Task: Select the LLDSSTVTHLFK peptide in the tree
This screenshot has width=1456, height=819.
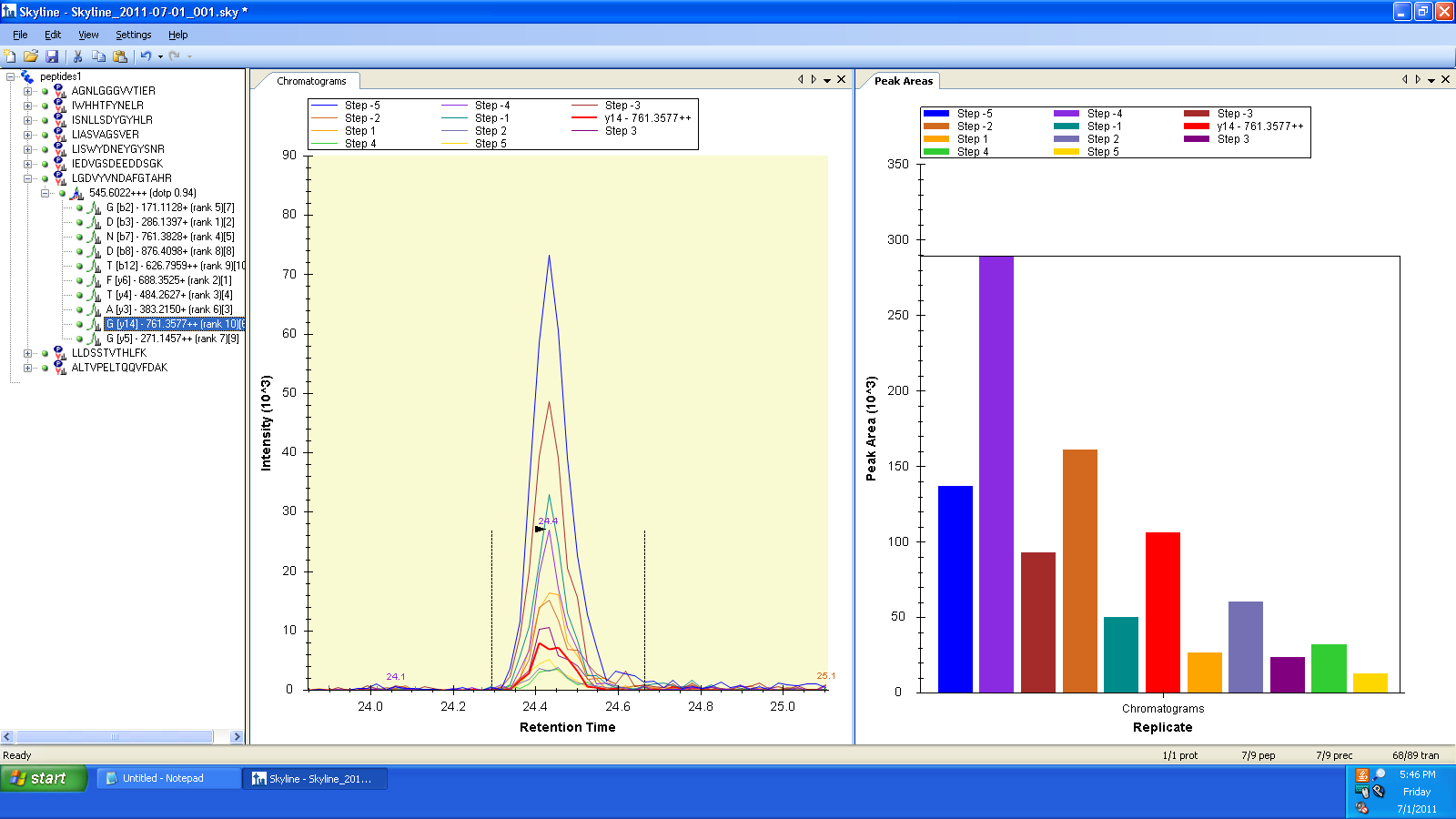Action: pyautogui.click(x=109, y=353)
